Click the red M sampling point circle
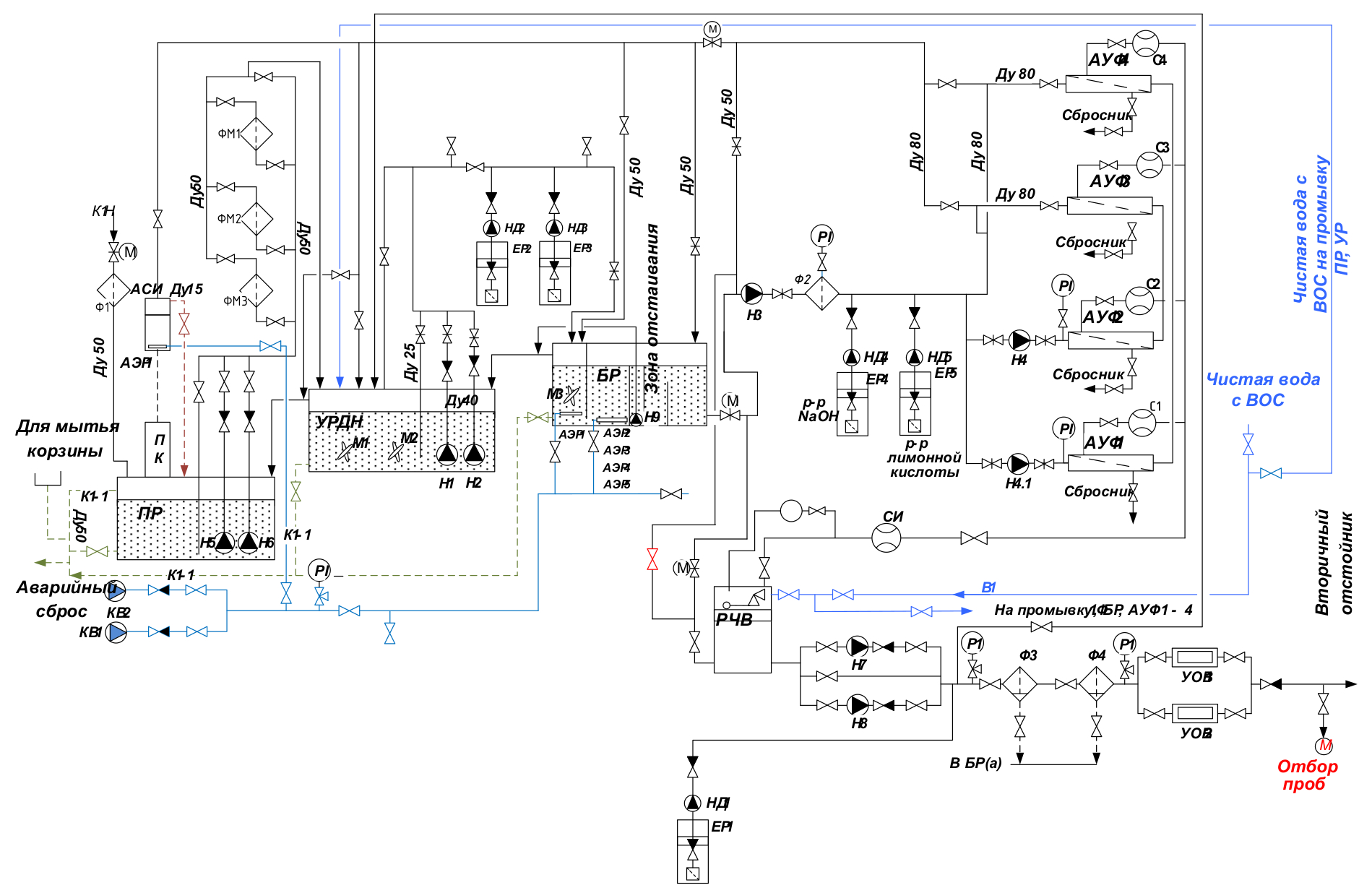 point(1324,746)
